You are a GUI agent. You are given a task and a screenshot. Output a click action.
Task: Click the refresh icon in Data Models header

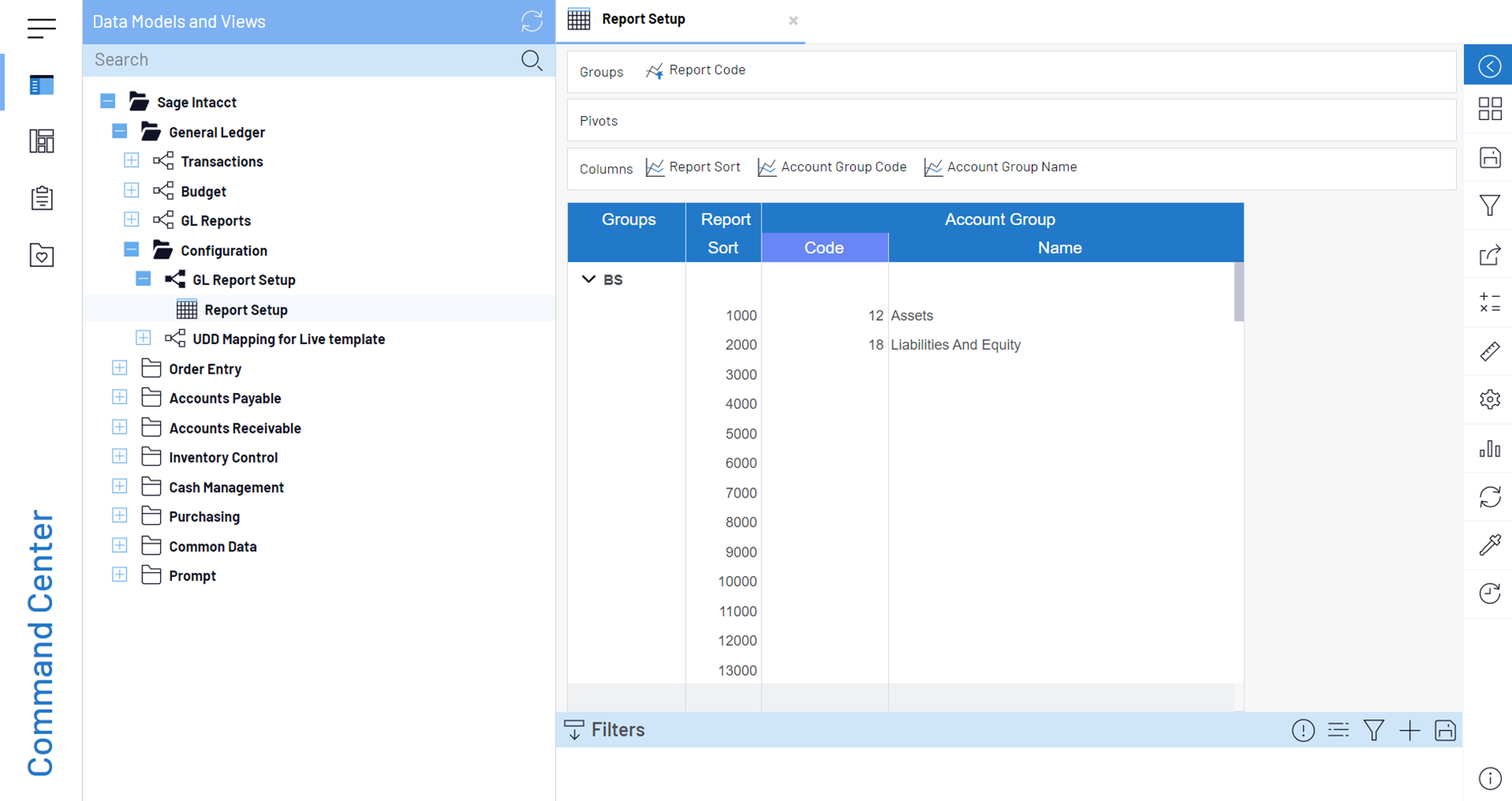(x=531, y=21)
